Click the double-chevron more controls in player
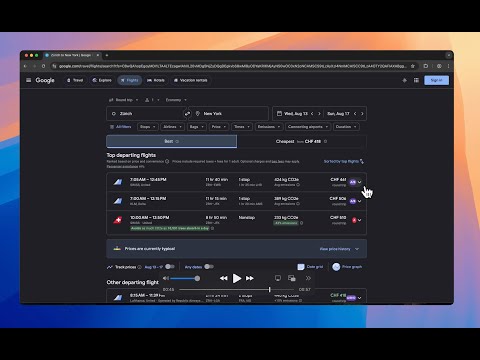The height and width of the screenshot is (360, 480). click(x=308, y=278)
